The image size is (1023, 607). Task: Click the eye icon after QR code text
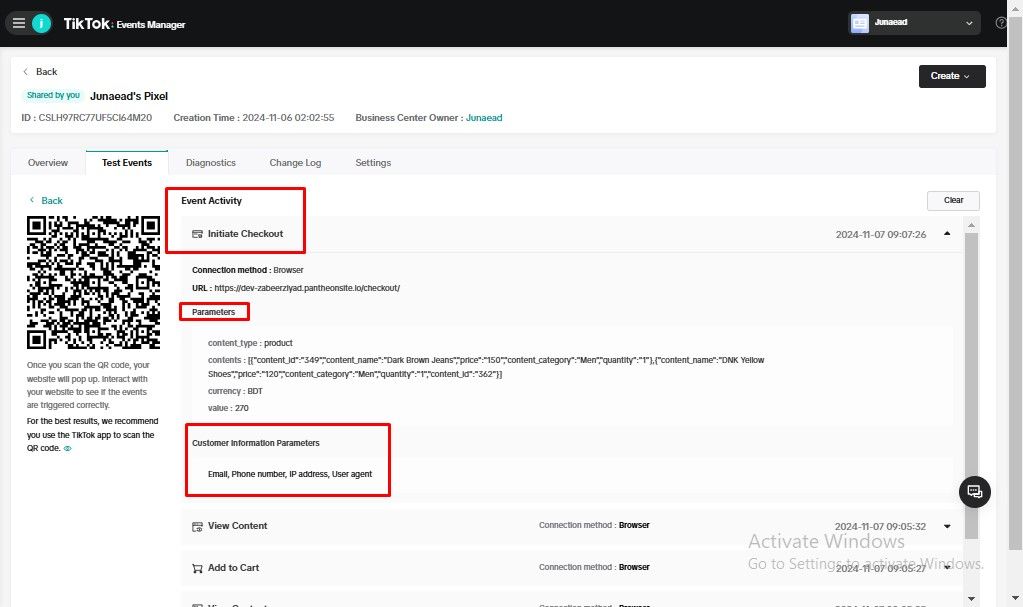[67, 448]
